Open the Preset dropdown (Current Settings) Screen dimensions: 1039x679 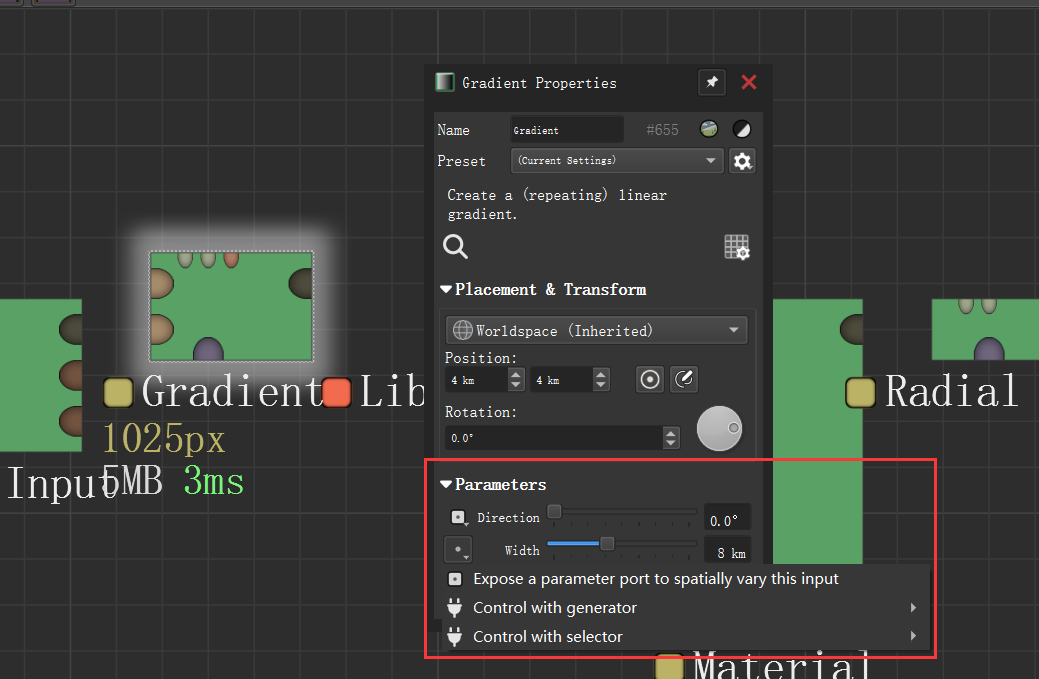(616, 160)
